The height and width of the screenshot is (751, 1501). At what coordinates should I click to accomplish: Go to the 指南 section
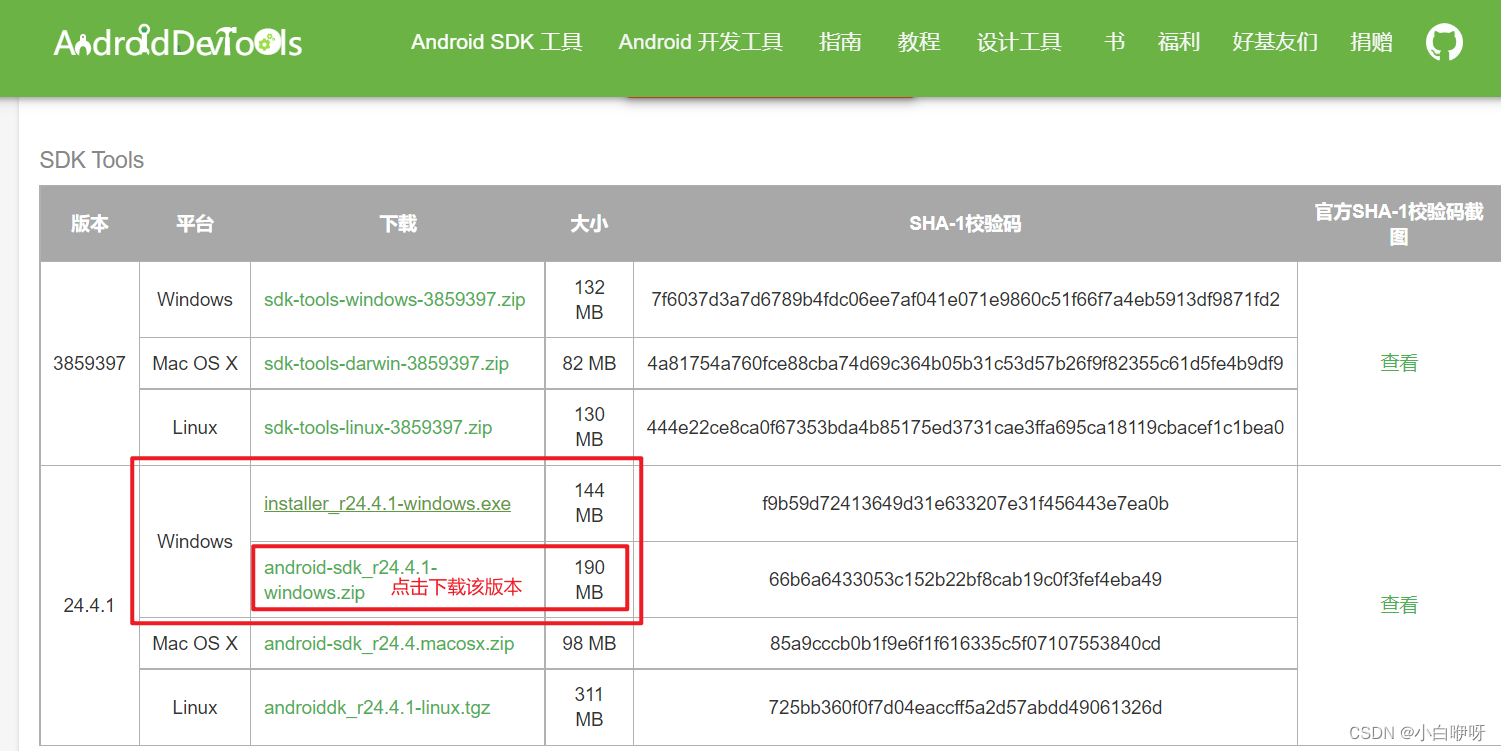(x=840, y=42)
